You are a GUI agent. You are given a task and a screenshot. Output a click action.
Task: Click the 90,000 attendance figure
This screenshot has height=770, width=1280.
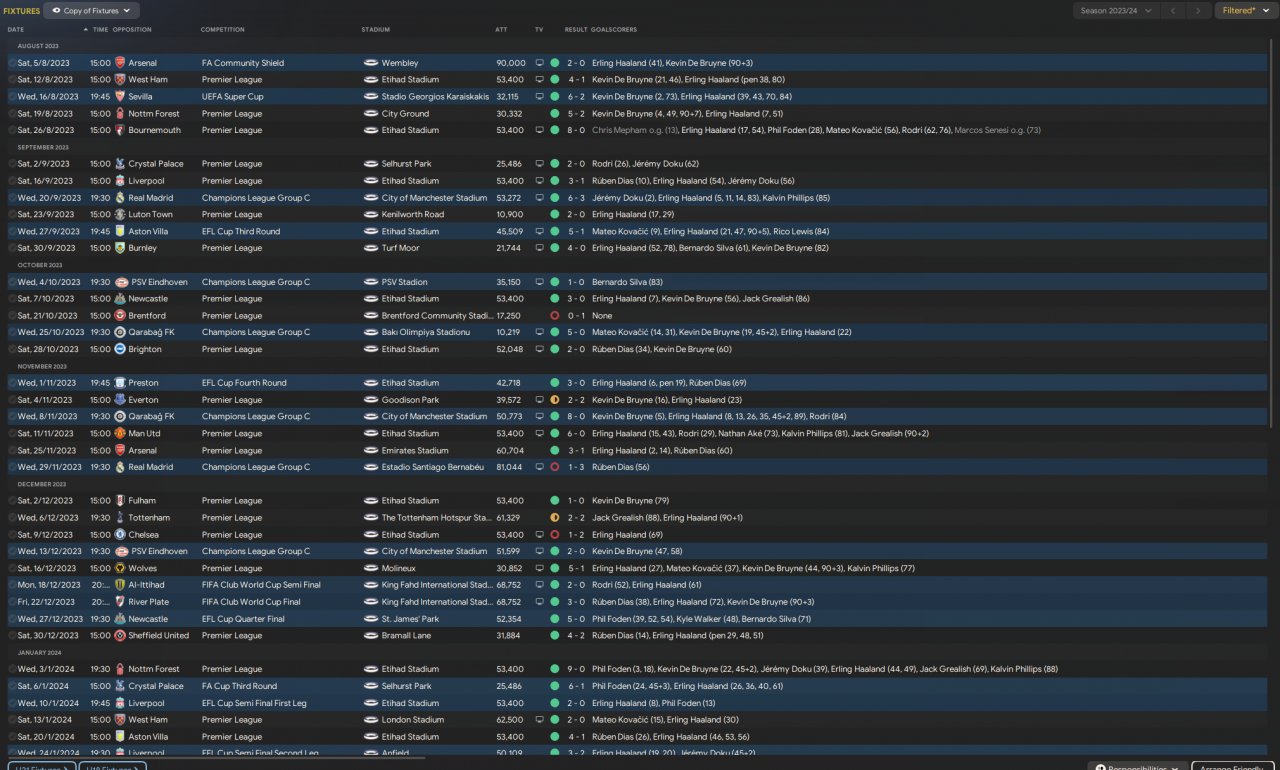[x=511, y=63]
